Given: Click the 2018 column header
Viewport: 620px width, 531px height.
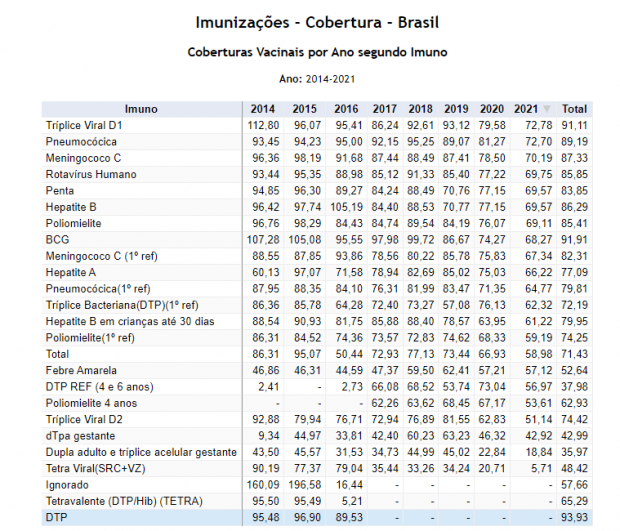Looking at the screenshot, I should (x=420, y=109).
